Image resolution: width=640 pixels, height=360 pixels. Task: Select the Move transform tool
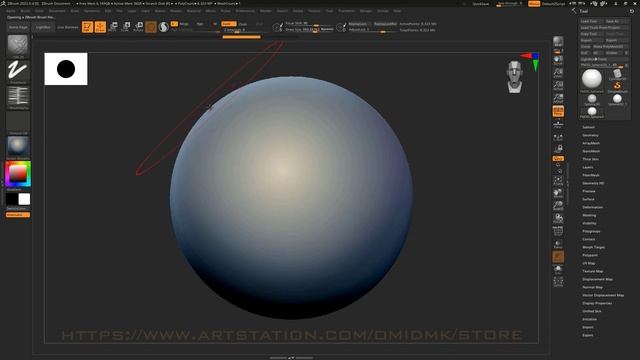click(x=113, y=27)
